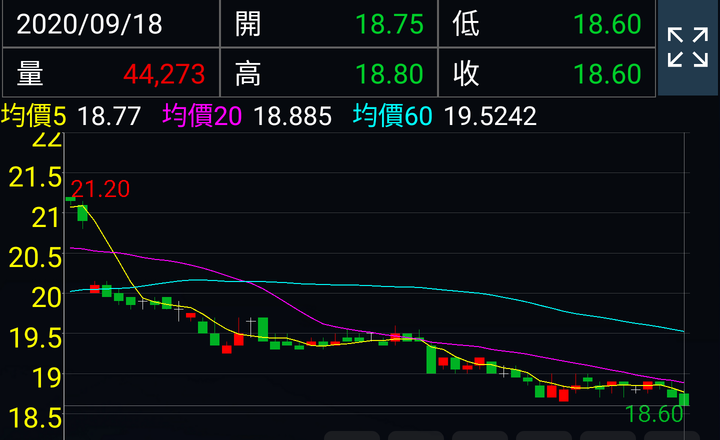Select the 均價60 moving average label
This screenshot has width=720, height=440.
coord(393,116)
